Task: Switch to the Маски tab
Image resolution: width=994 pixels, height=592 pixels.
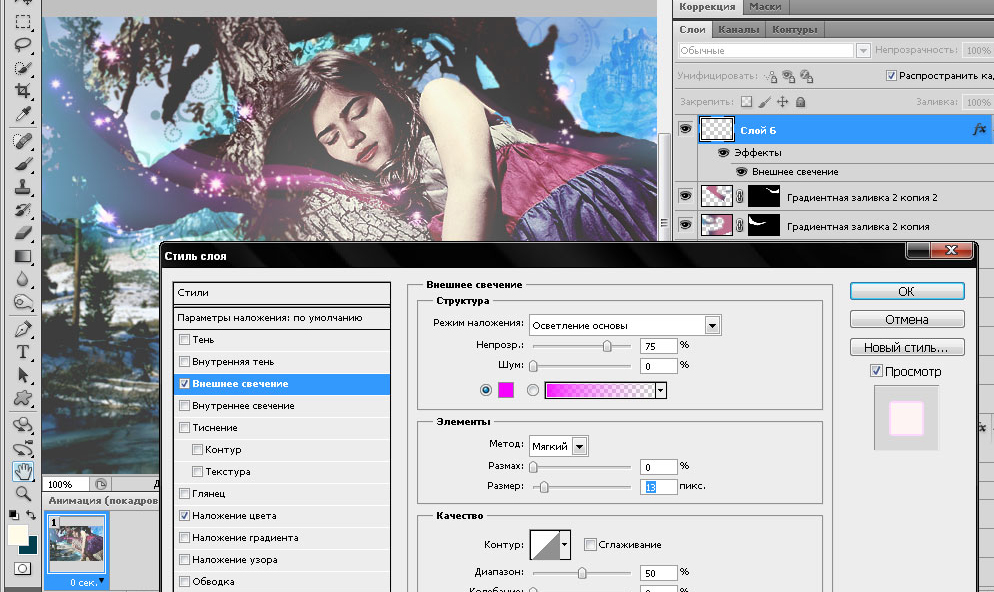Action: (765, 7)
